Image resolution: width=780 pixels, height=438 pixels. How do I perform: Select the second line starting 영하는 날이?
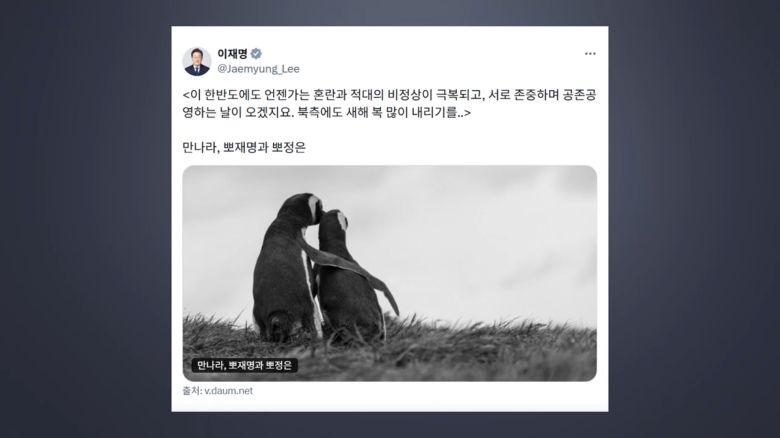(x=326, y=113)
